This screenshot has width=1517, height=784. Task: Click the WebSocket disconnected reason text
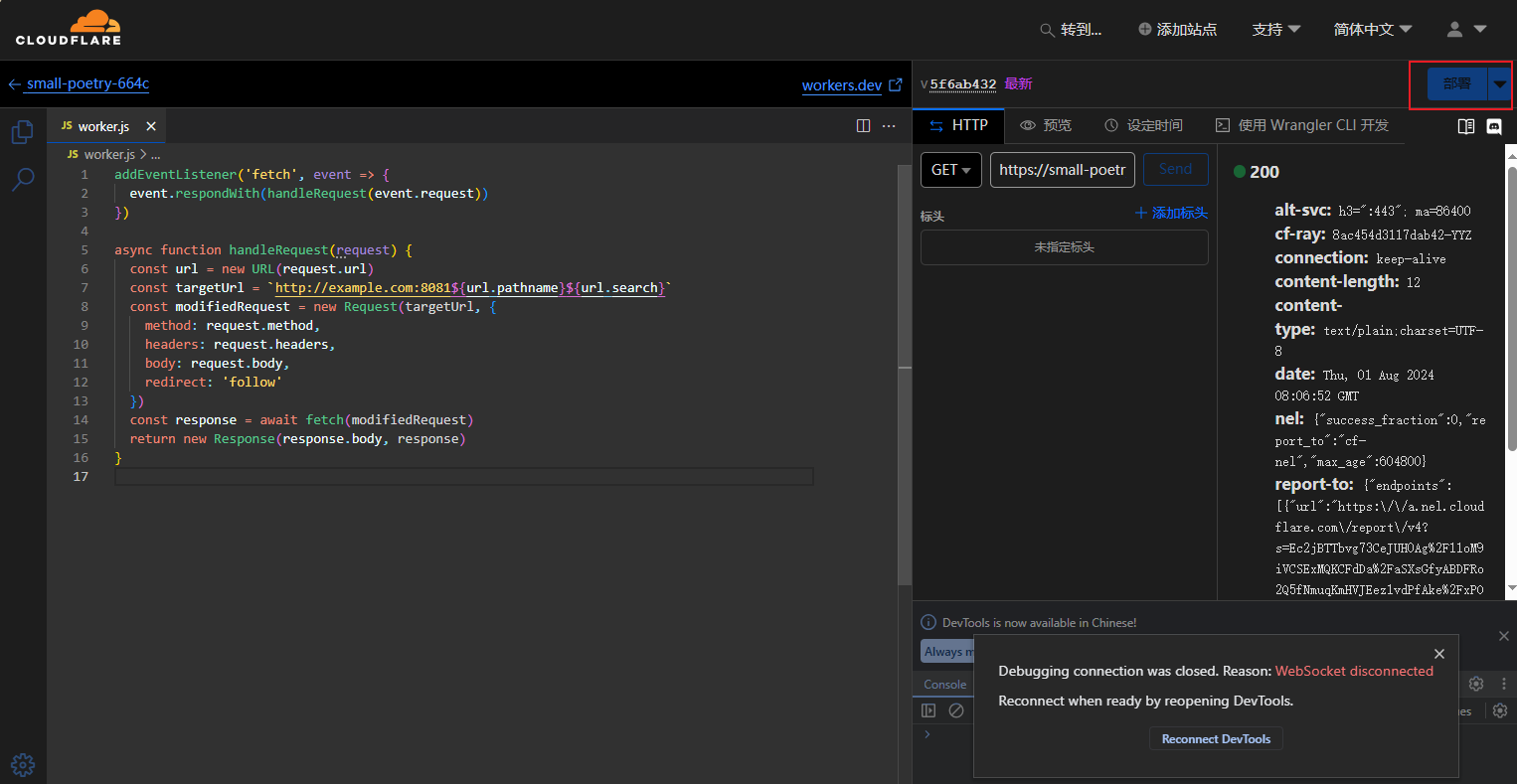coord(1354,672)
